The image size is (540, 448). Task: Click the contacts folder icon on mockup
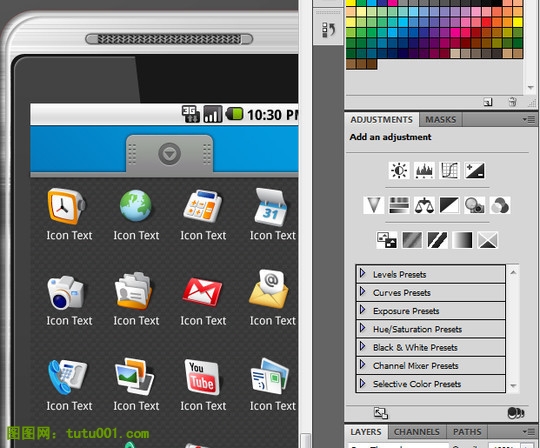(133, 291)
